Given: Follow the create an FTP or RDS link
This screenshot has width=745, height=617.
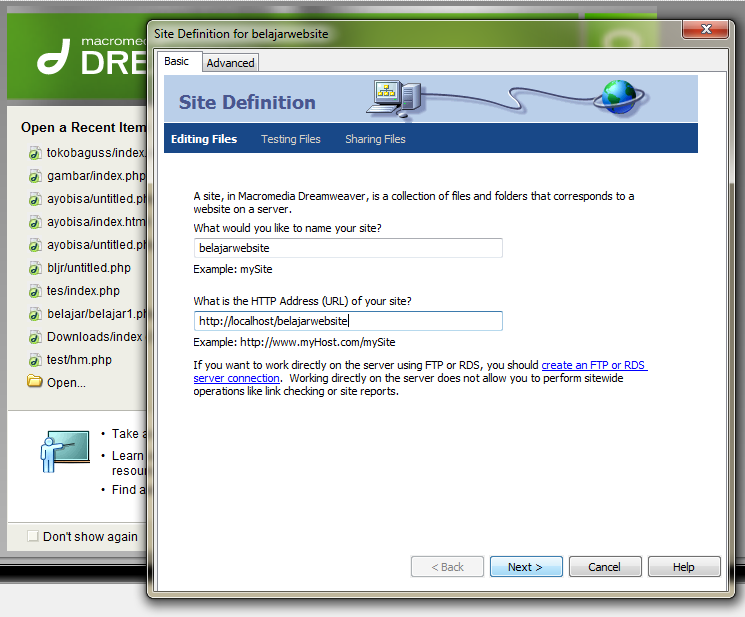Looking at the screenshot, I should tap(594, 365).
